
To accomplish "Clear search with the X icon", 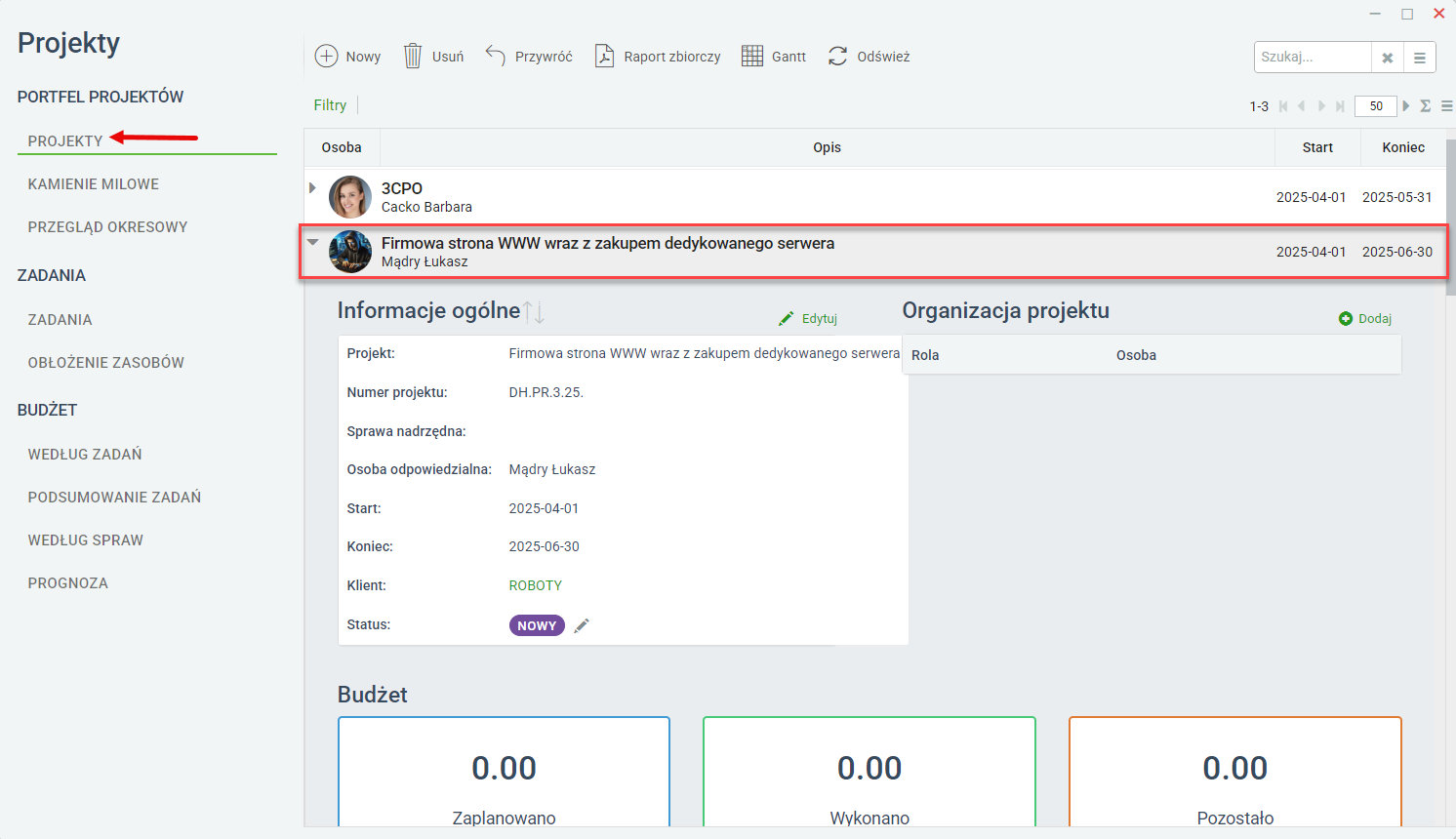I will tap(1387, 58).
